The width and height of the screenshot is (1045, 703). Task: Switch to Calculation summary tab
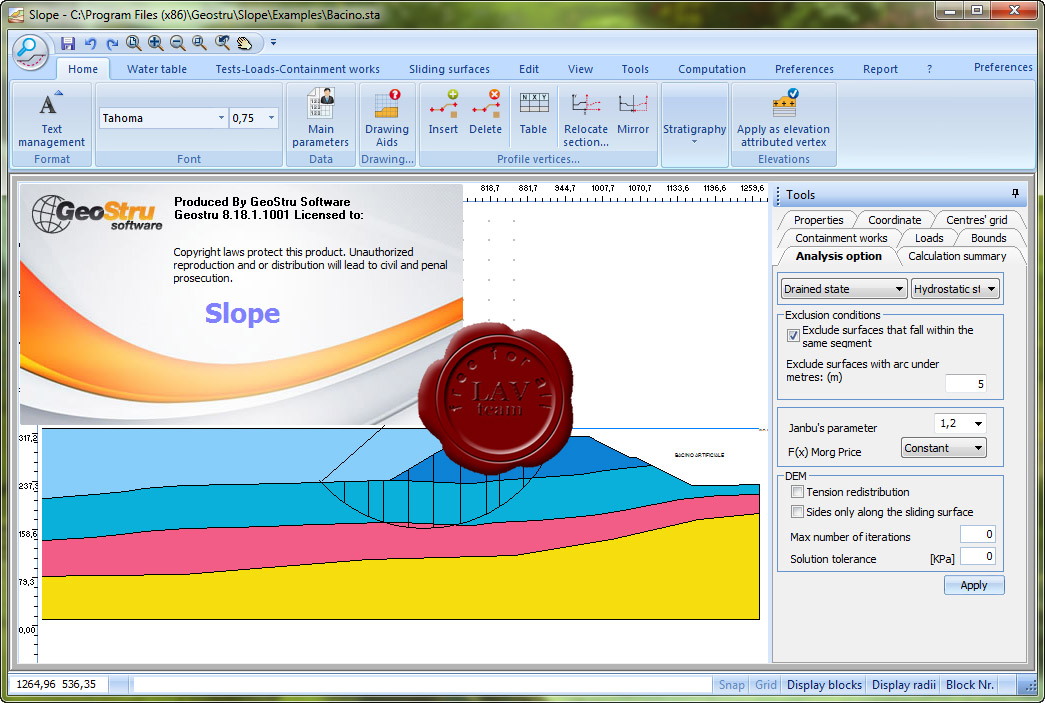(x=957, y=256)
